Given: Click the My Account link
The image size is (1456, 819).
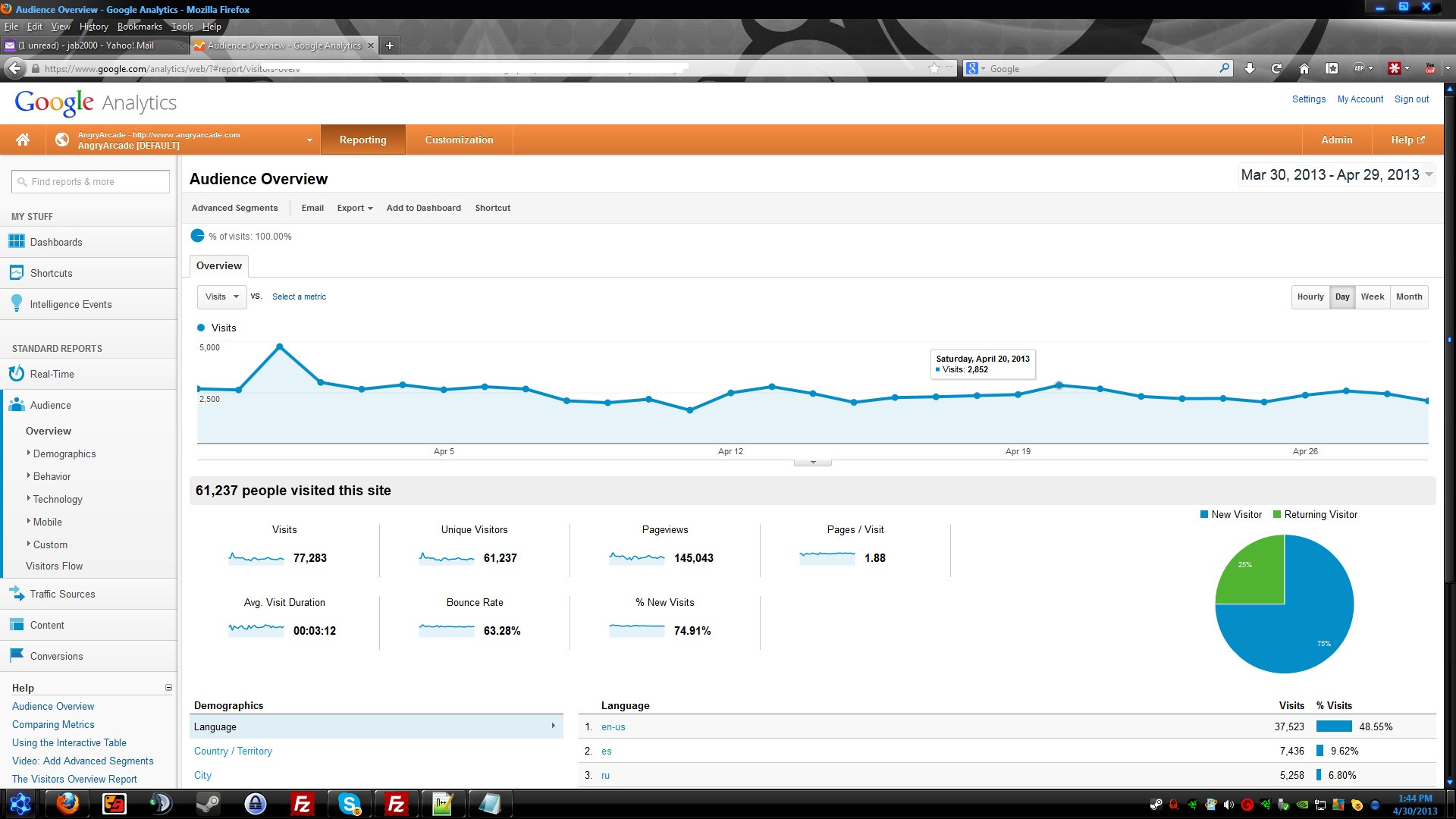Looking at the screenshot, I should click(x=1360, y=99).
